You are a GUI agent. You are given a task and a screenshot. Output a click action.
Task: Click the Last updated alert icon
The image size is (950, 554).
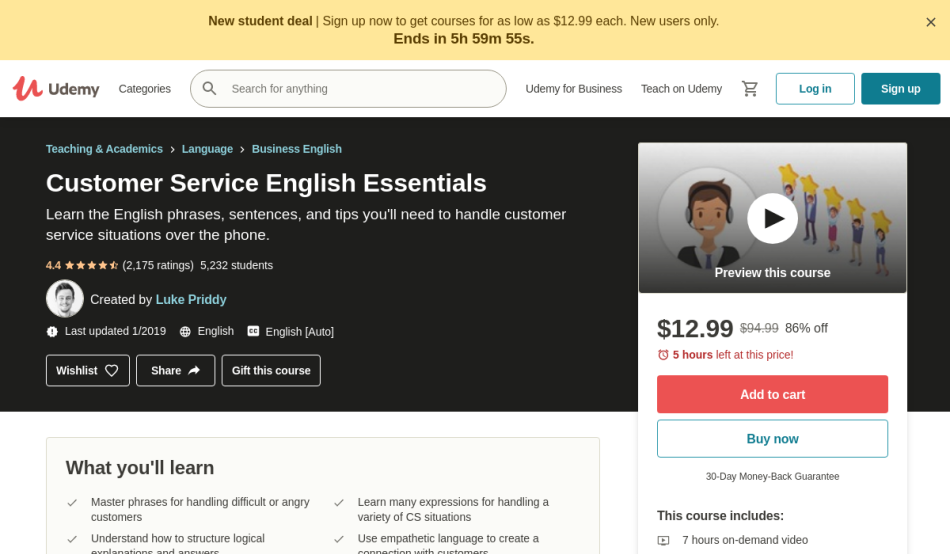[x=52, y=332]
